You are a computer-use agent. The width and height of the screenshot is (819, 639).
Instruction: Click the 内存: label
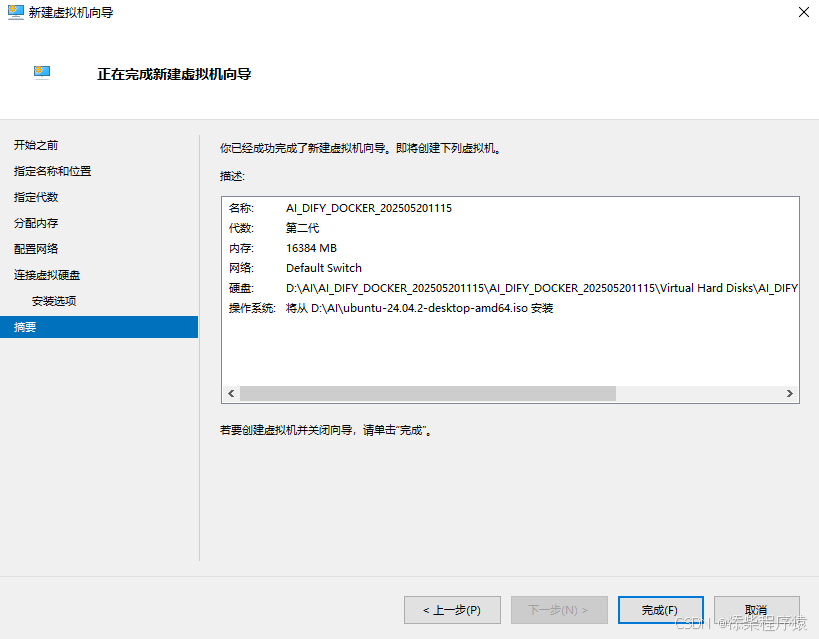pos(241,248)
